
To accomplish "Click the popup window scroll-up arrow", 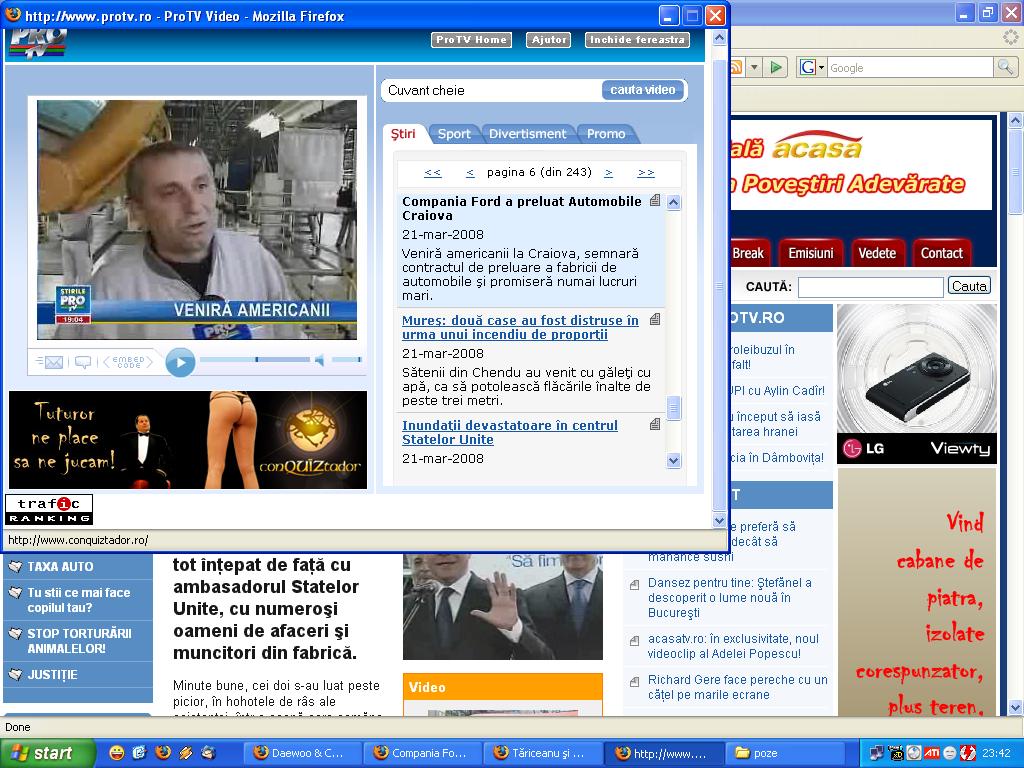I will (719, 38).
